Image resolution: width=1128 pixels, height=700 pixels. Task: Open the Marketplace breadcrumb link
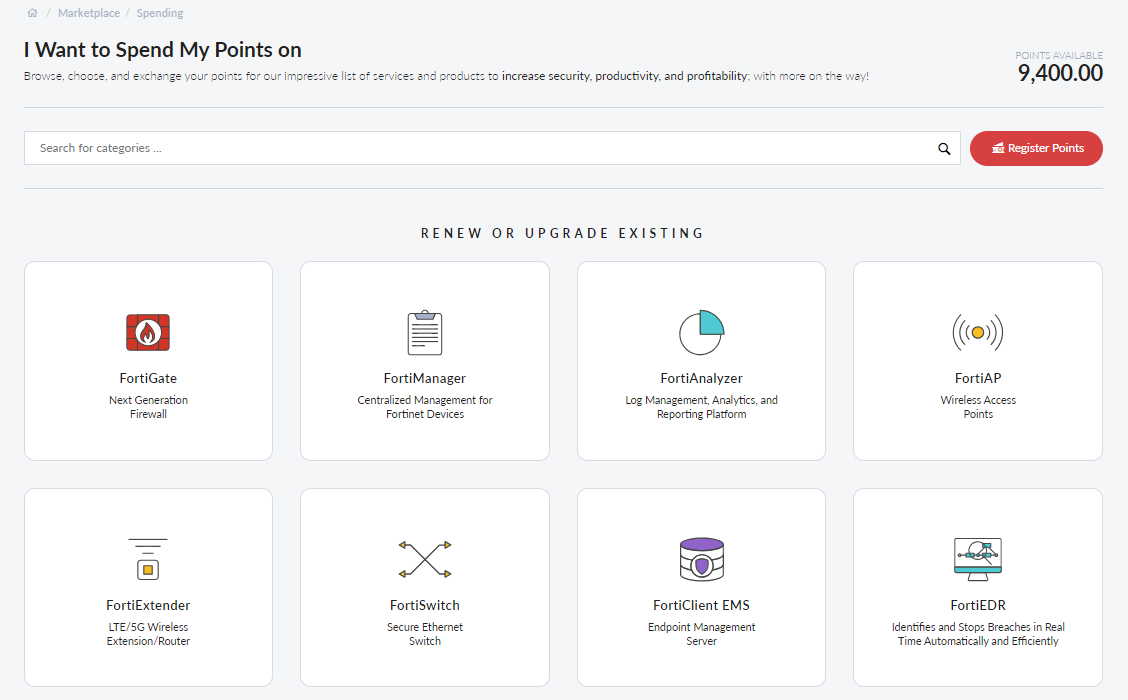88,13
